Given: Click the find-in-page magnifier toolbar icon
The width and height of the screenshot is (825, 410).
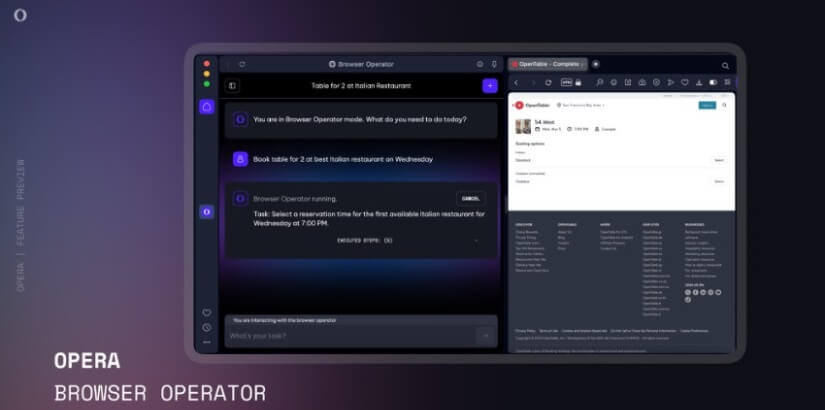Looking at the screenshot, I should (599, 83).
